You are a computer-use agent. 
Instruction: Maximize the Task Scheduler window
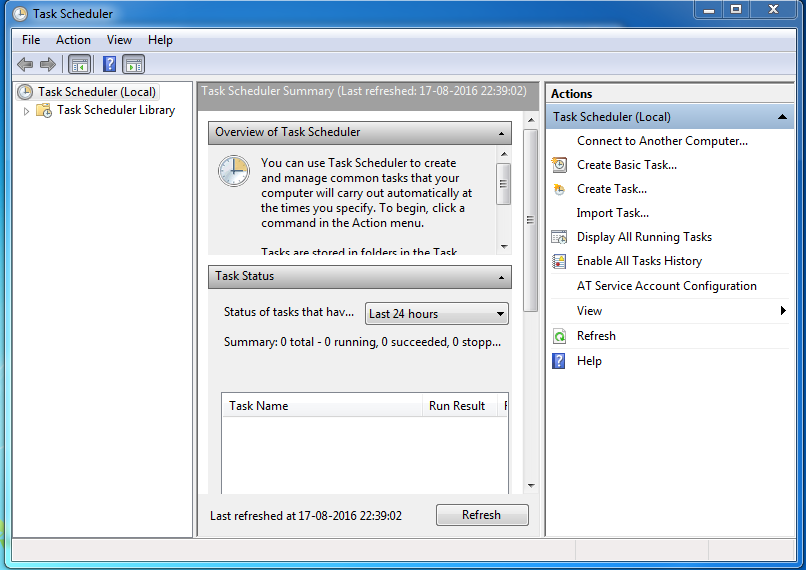tap(736, 9)
